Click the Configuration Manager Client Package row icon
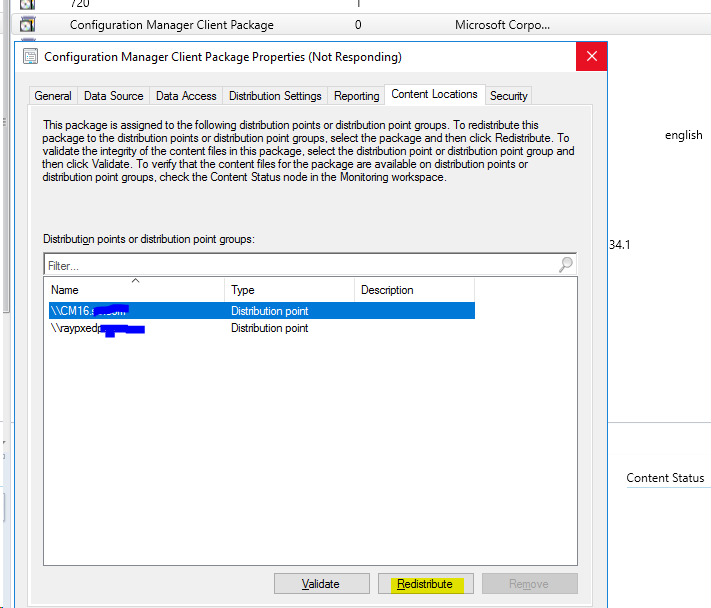 (x=27, y=24)
